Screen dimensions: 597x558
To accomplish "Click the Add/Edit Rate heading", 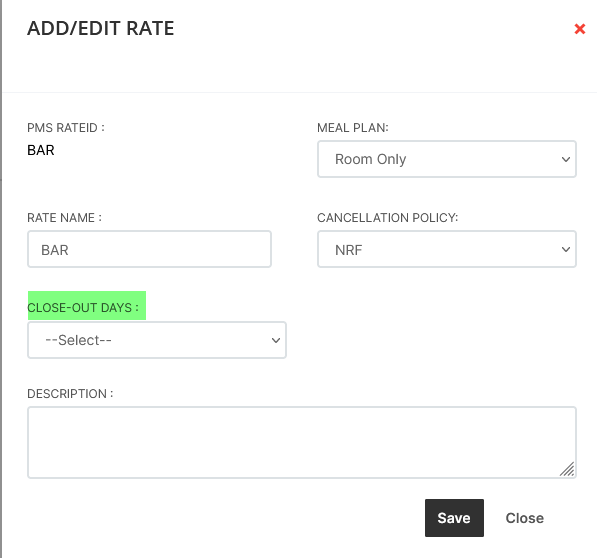I will 101,29.
